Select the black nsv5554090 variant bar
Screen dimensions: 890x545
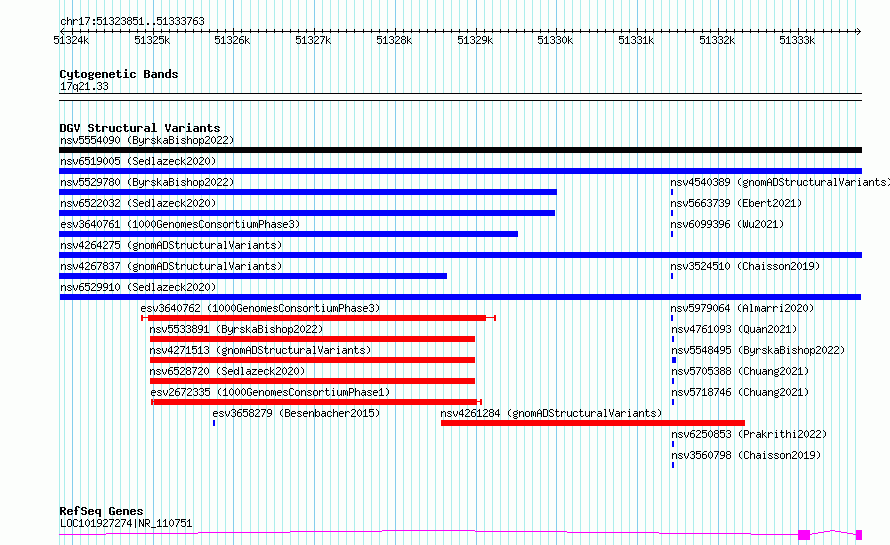tap(460, 150)
